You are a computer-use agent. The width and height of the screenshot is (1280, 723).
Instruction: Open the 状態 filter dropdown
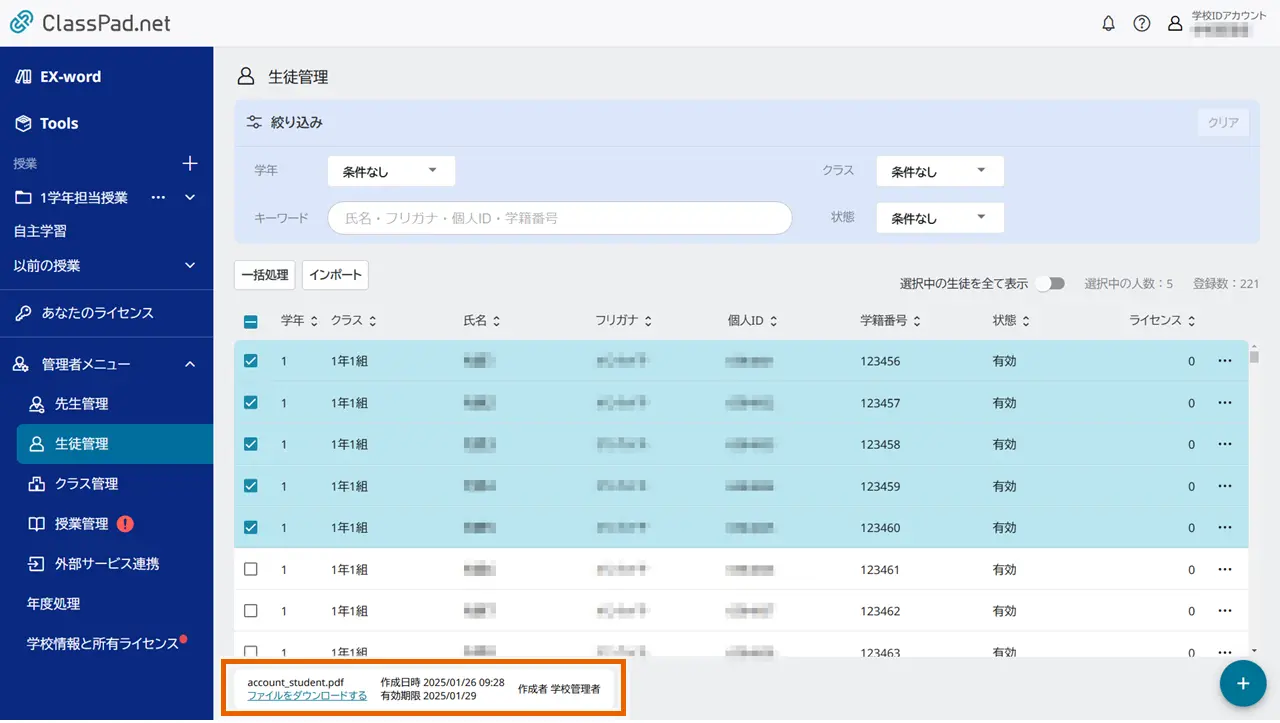[x=939, y=218]
